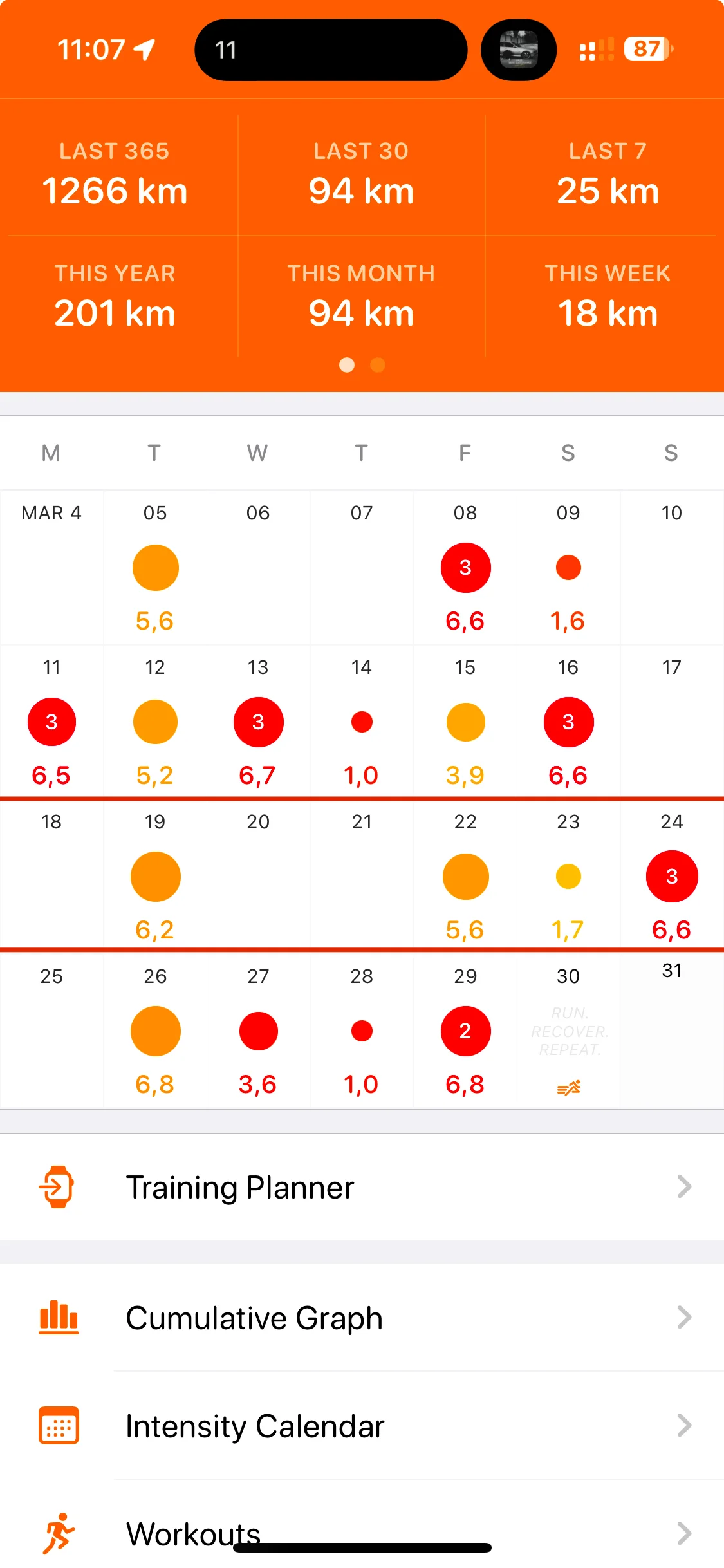724x1568 pixels.
Task: Tap the March 29 red circle labeled 2
Action: (x=465, y=1031)
